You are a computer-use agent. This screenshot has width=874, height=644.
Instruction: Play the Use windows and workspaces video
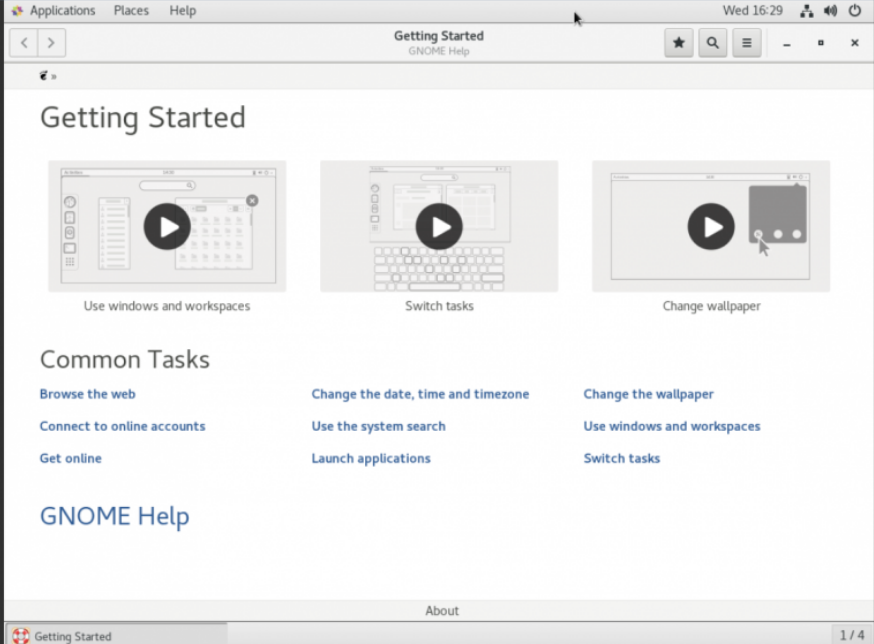167,226
